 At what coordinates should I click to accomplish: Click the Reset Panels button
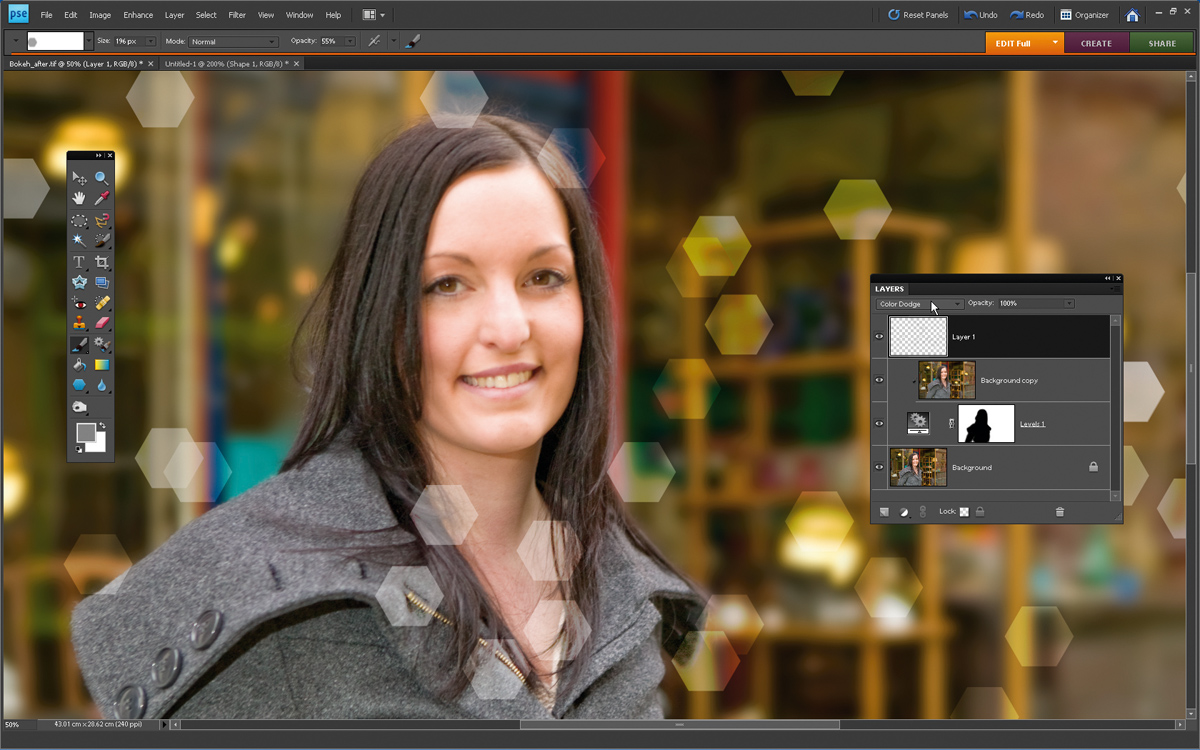918,15
